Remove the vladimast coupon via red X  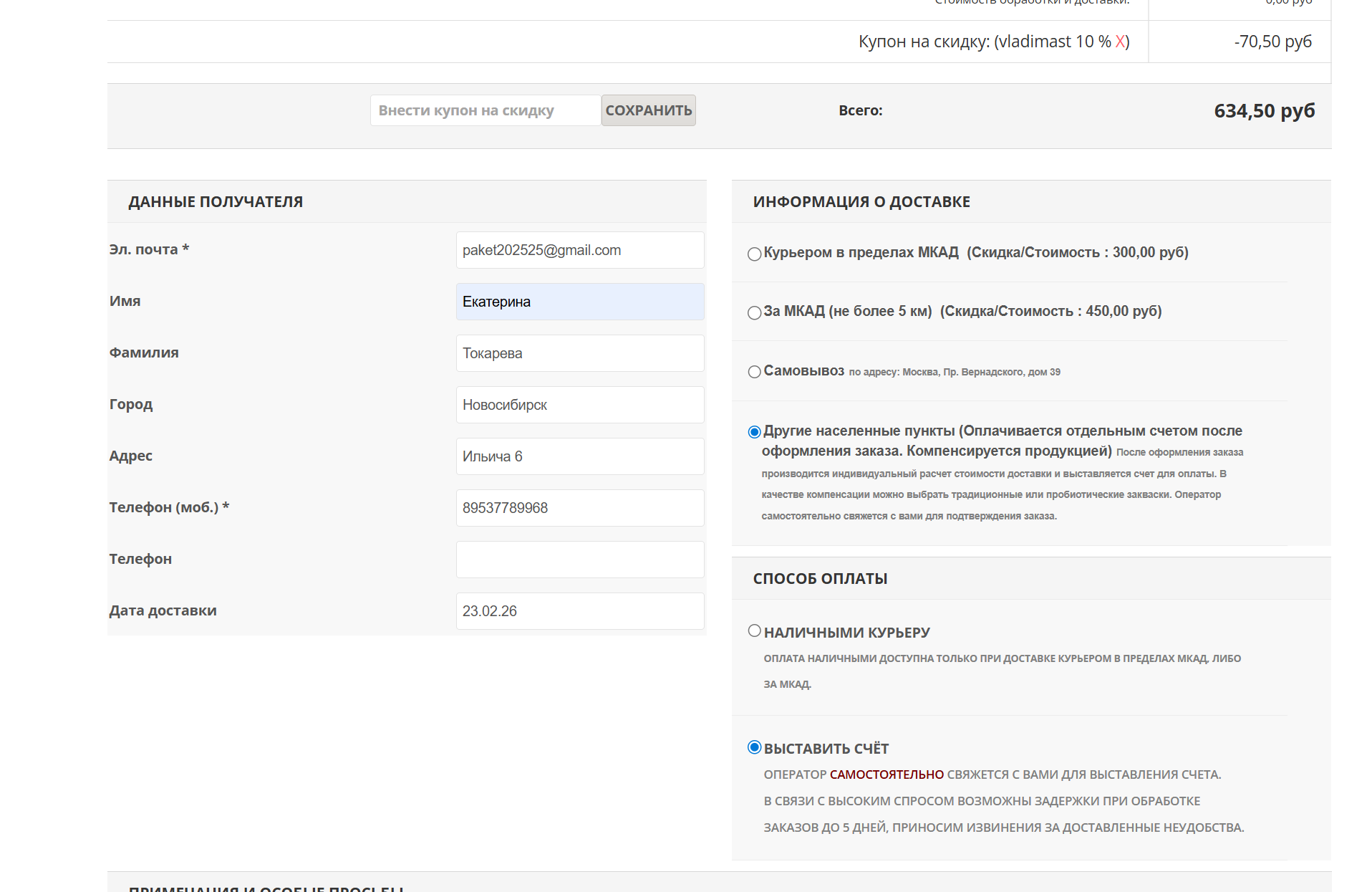tap(1120, 42)
